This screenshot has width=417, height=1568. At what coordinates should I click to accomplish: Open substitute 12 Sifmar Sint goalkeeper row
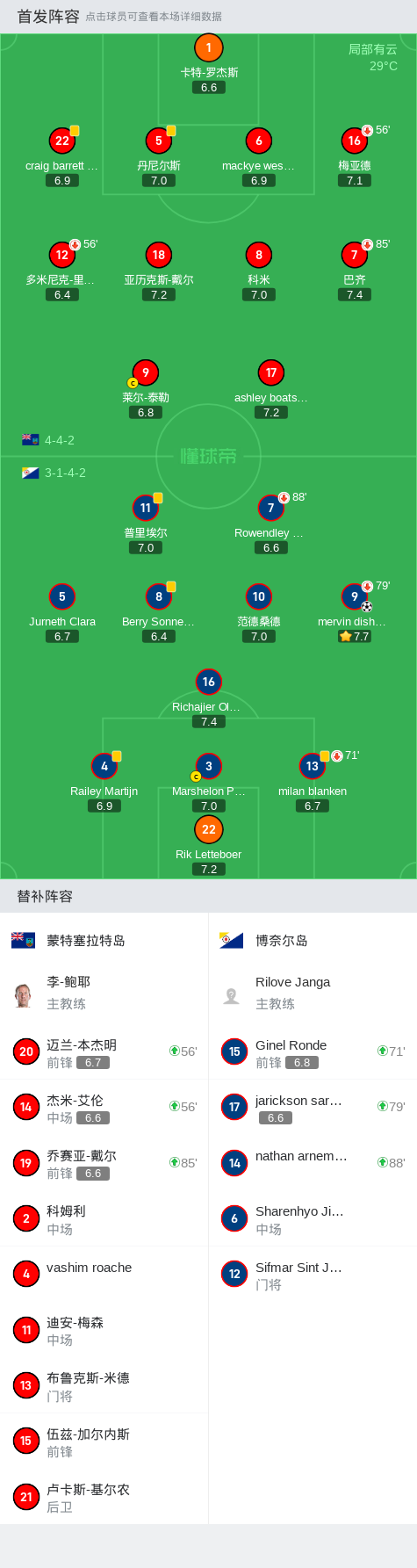tap(313, 1274)
